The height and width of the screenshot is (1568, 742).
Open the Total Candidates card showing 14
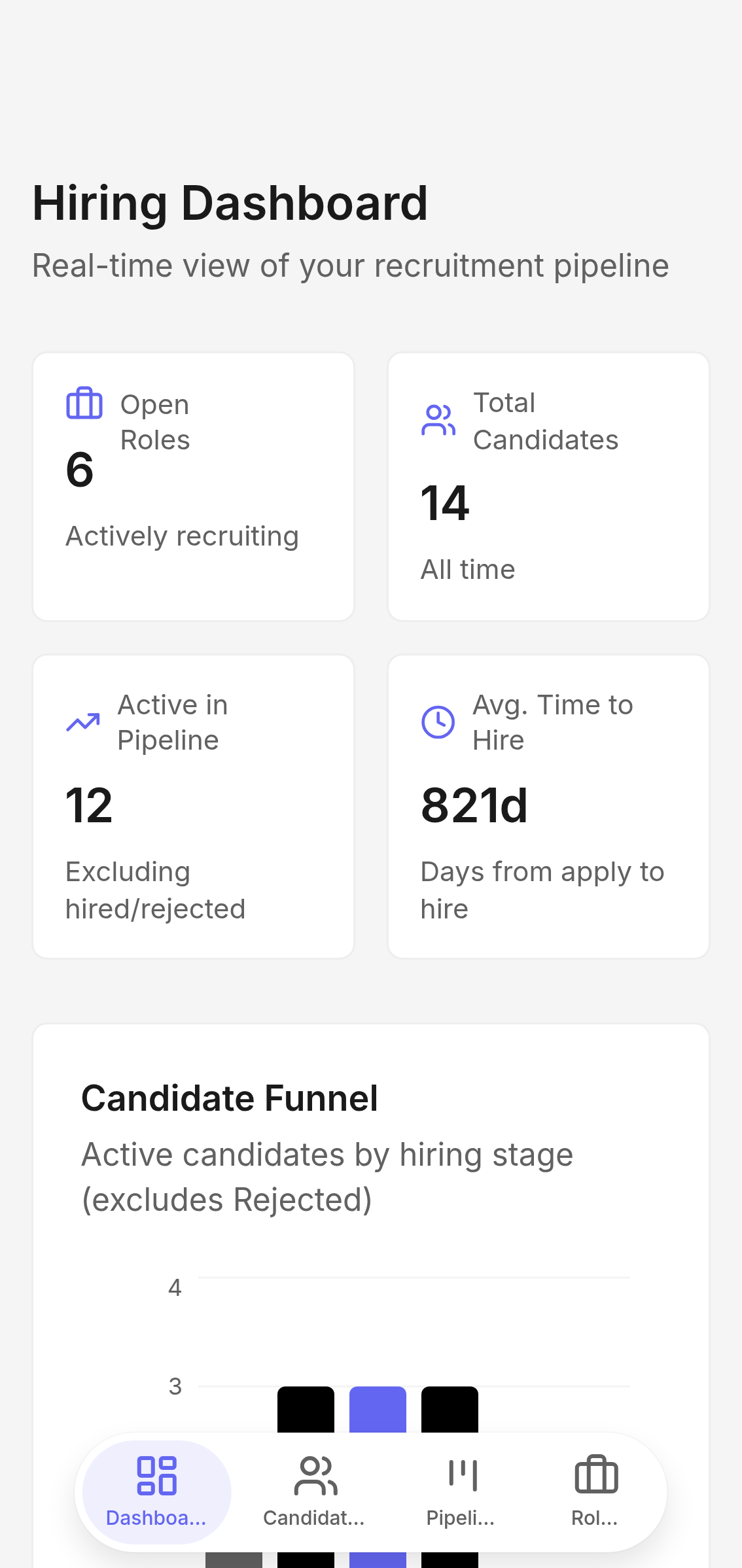click(548, 487)
